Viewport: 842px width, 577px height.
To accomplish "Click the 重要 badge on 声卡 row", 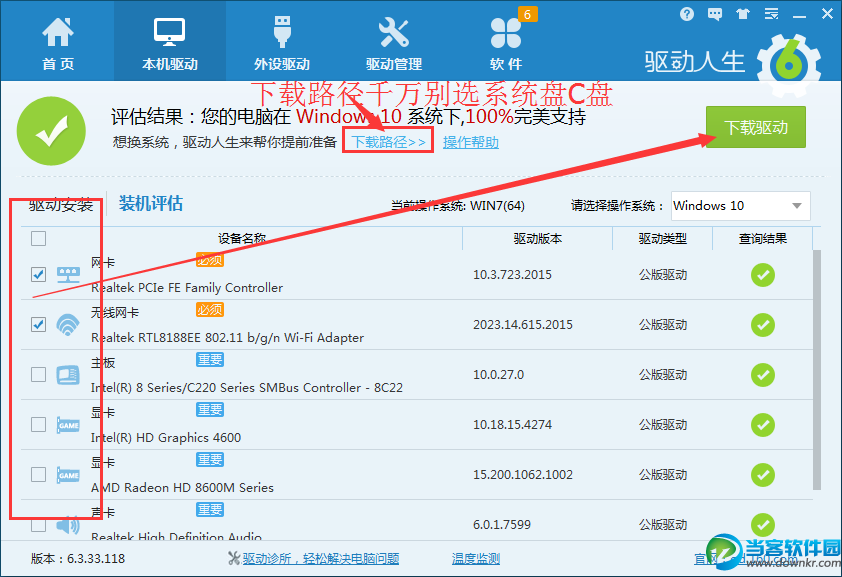I will (x=210, y=509).
